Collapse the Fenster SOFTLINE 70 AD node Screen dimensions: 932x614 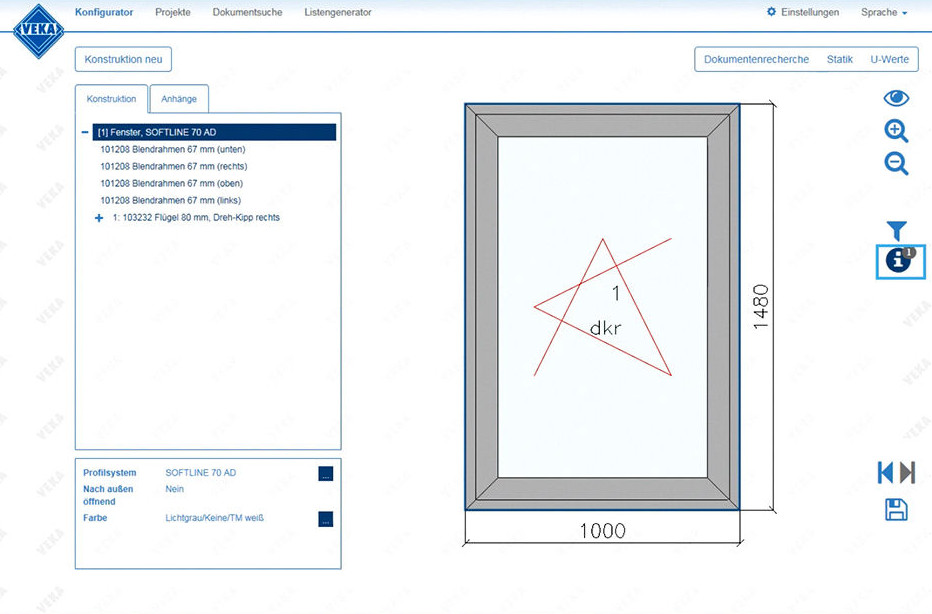coord(85,132)
